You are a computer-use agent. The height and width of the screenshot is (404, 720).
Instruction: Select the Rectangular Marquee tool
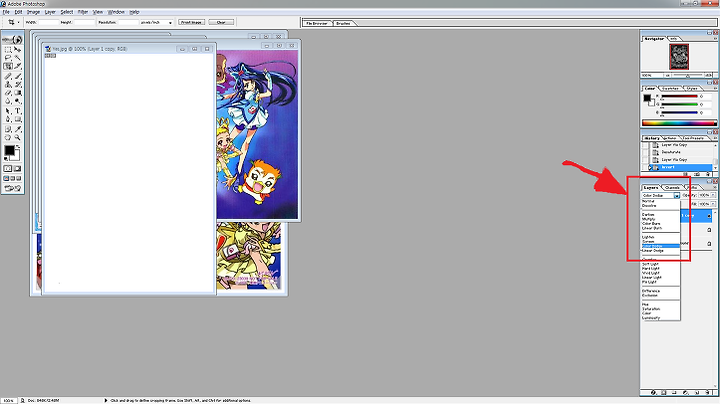pos(8,50)
